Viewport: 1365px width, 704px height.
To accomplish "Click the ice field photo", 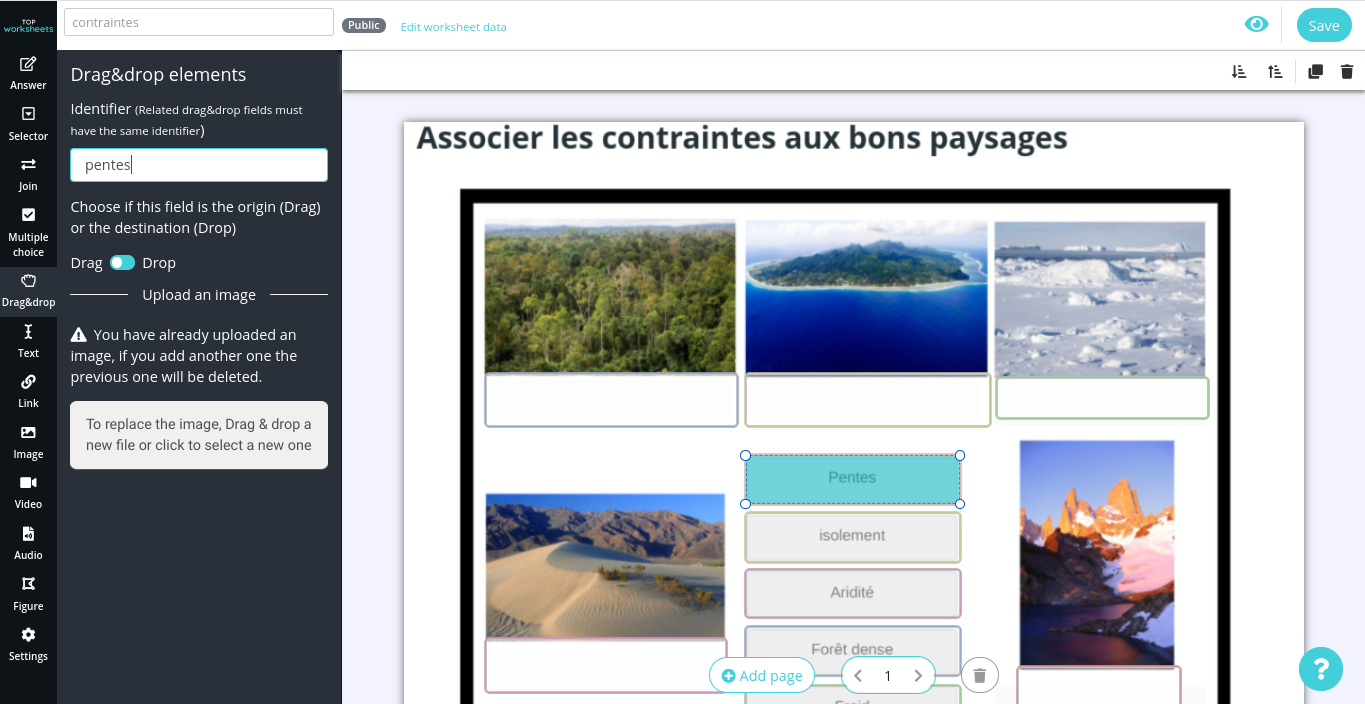I will tap(1100, 299).
